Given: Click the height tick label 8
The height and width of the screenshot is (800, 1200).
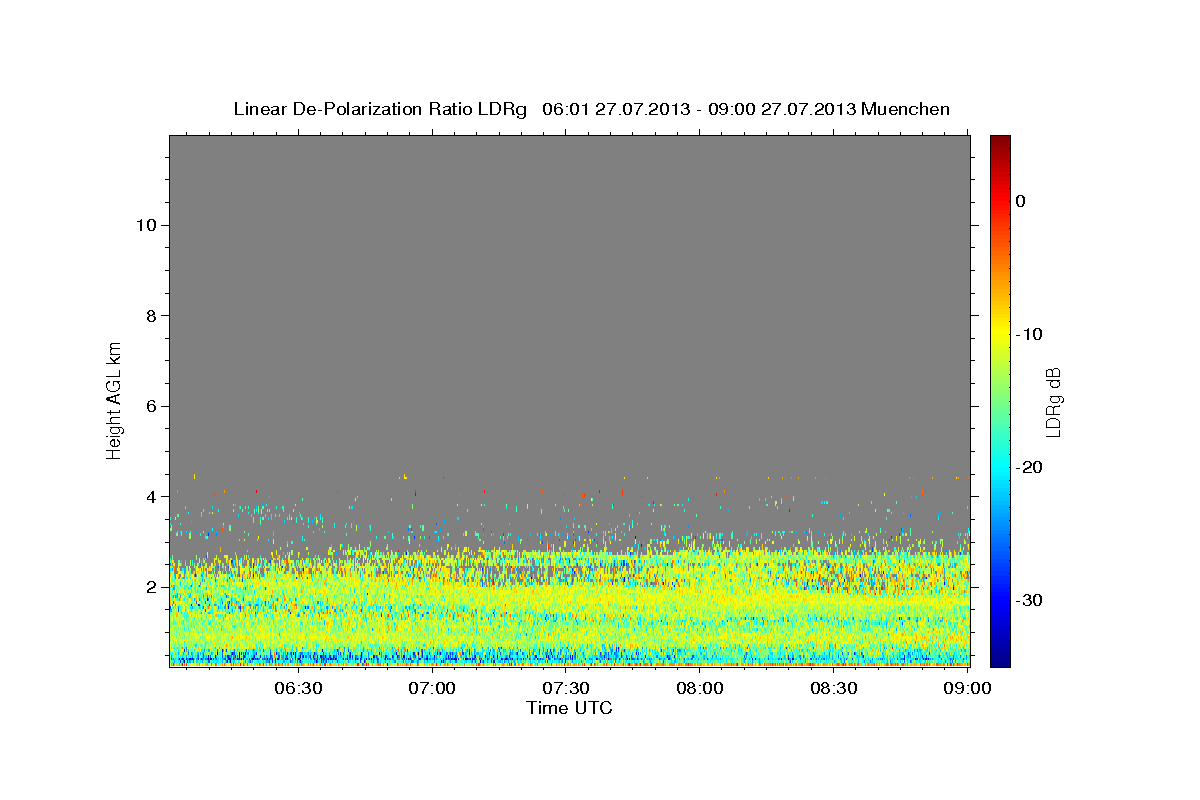Looking at the screenshot, I should pyautogui.click(x=150, y=316).
